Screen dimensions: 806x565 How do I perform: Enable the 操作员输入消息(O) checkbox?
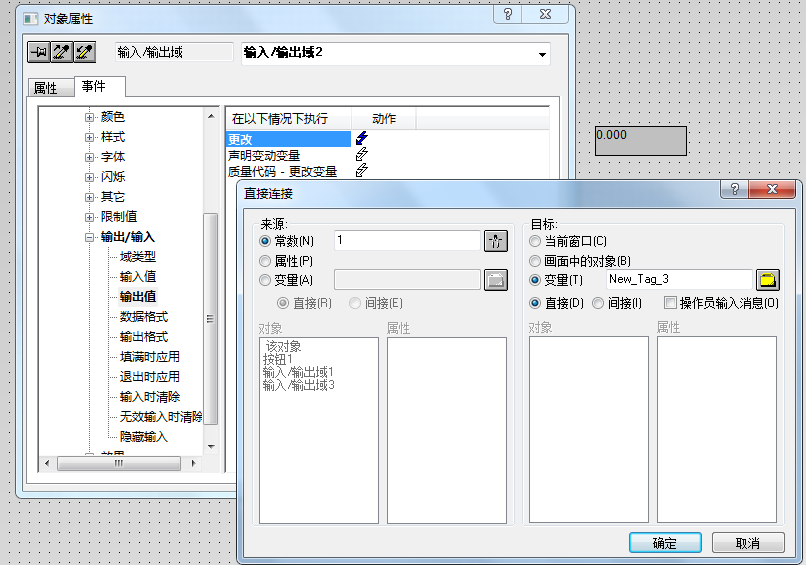[670, 303]
